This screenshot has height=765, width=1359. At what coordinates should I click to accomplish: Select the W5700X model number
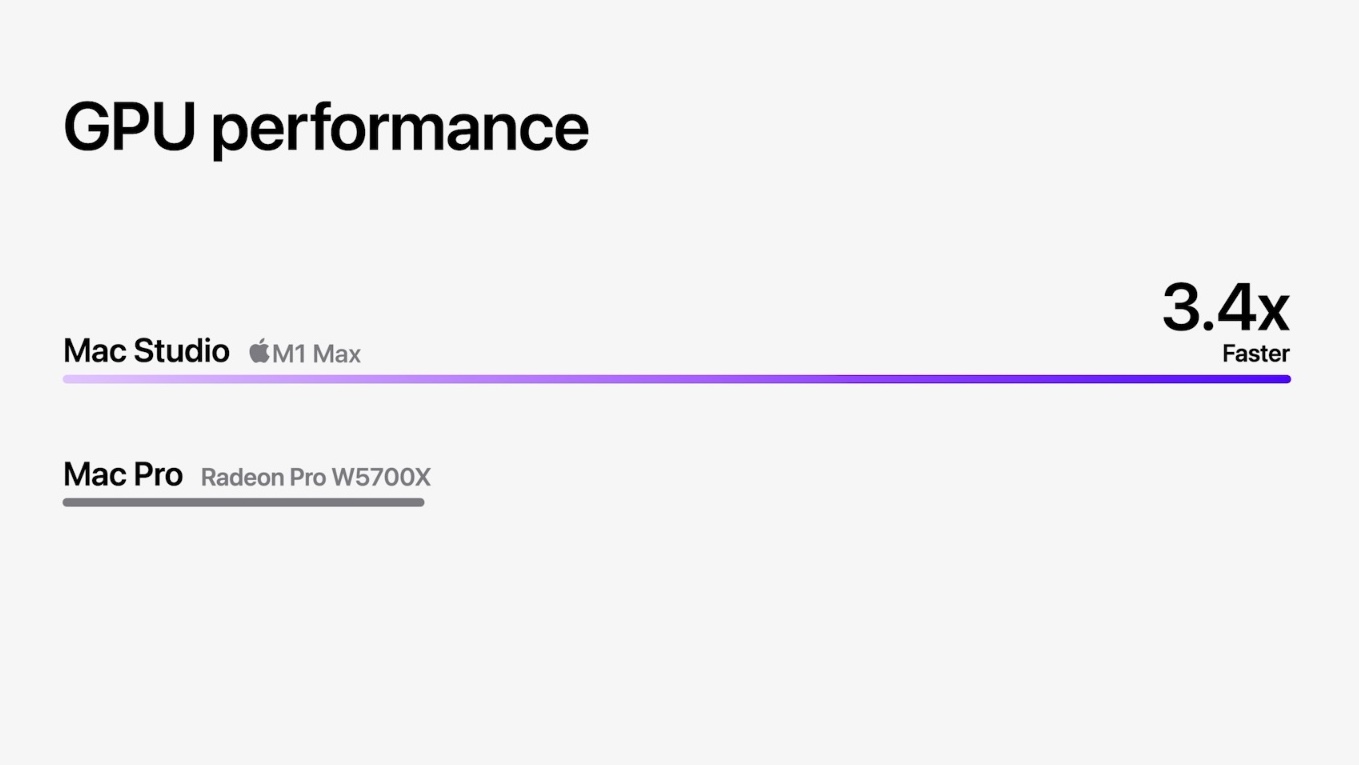[381, 477]
